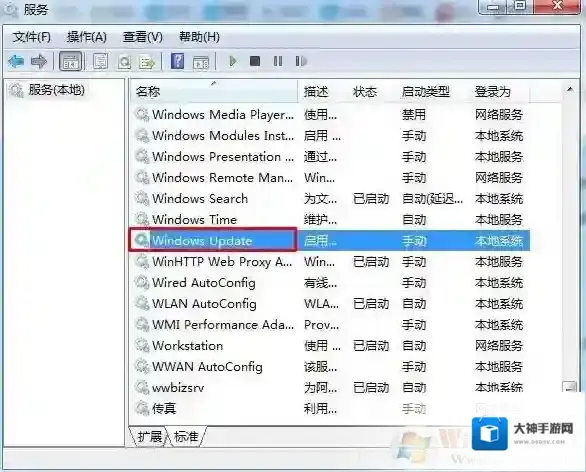Click the 服务 title bar icon
Image resolution: width=586 pixels, height=472 pixels.
(11, 9)
